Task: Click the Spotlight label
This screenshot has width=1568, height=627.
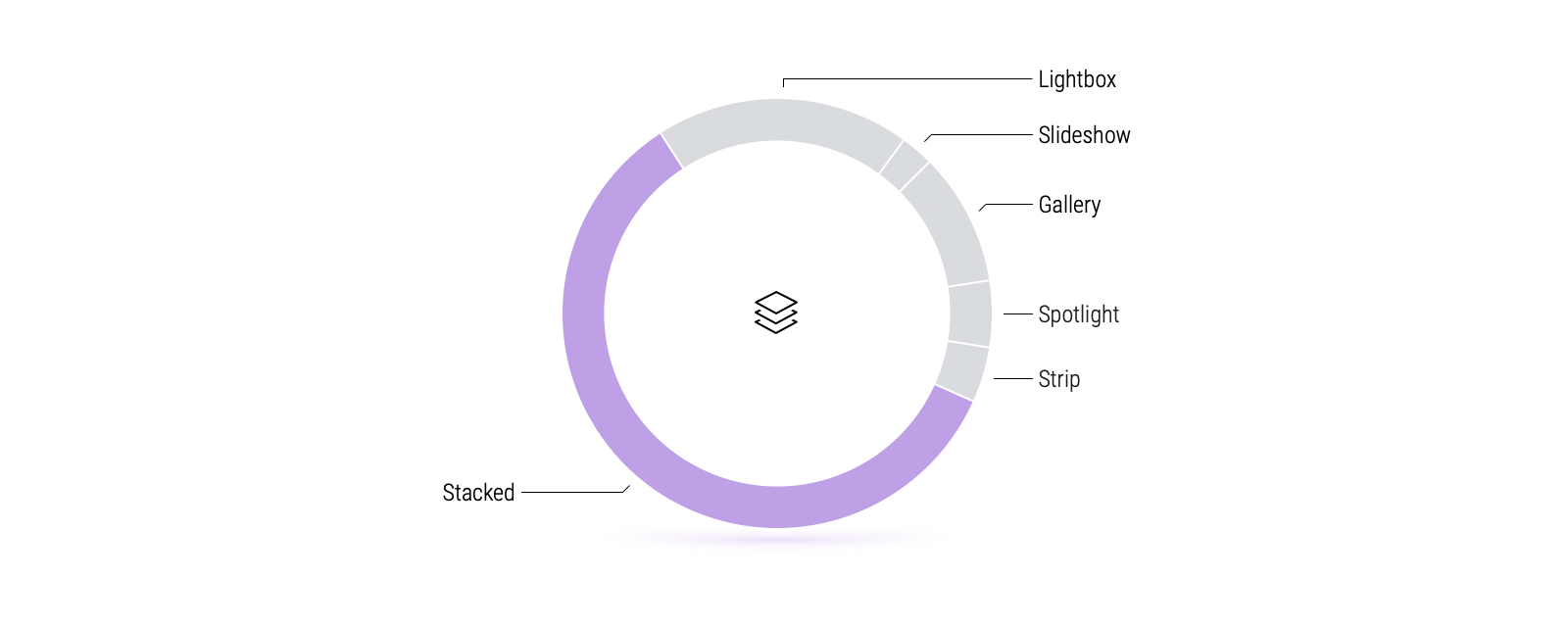Action: point(1078,314)
